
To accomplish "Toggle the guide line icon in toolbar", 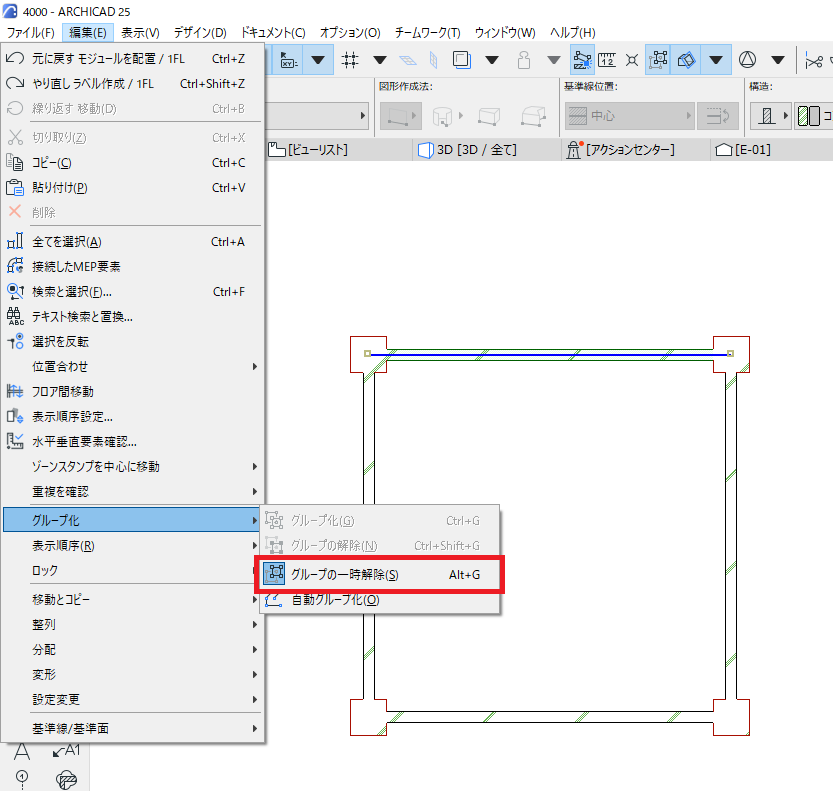I will 583,59.
